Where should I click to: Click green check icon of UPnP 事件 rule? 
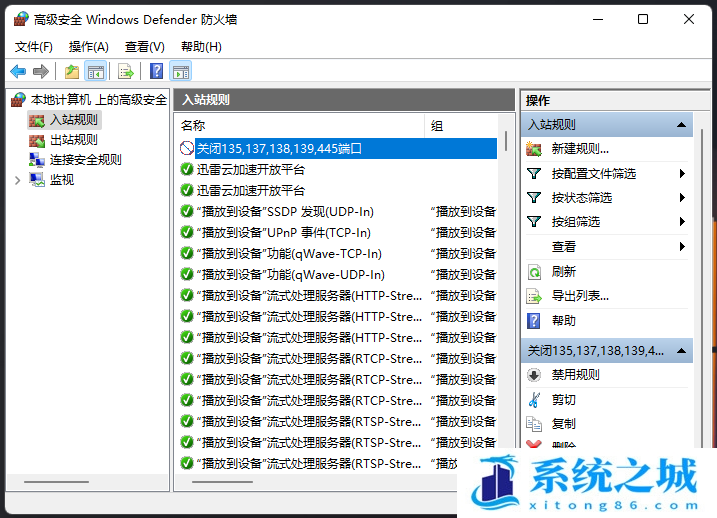[187, 232]
